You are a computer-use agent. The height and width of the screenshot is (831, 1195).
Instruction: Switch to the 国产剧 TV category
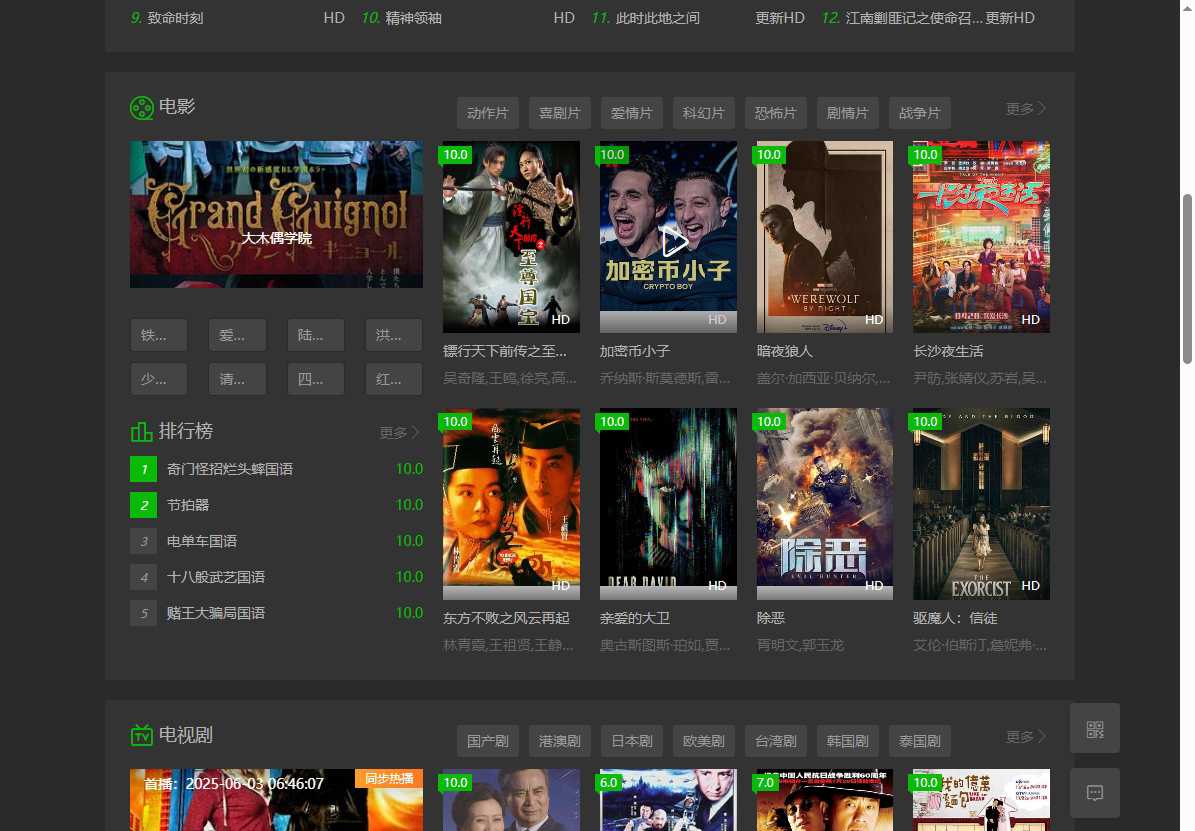pyautogui.click(x=488, y=741)
